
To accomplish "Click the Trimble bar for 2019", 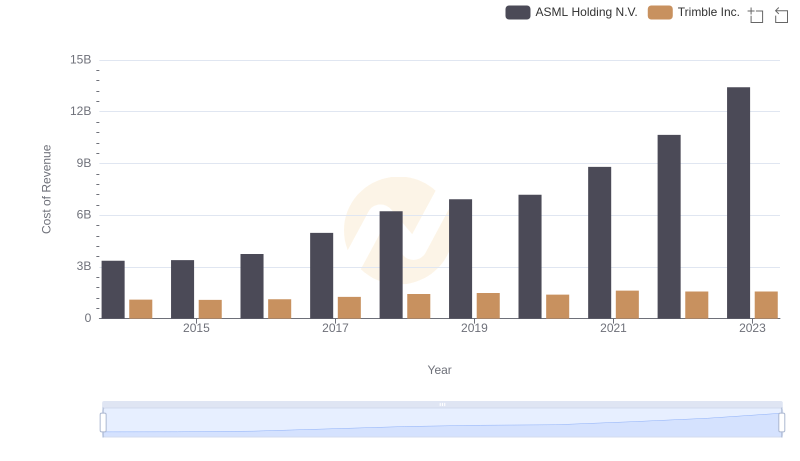I will pyautogui.click(x=488, y=306).
